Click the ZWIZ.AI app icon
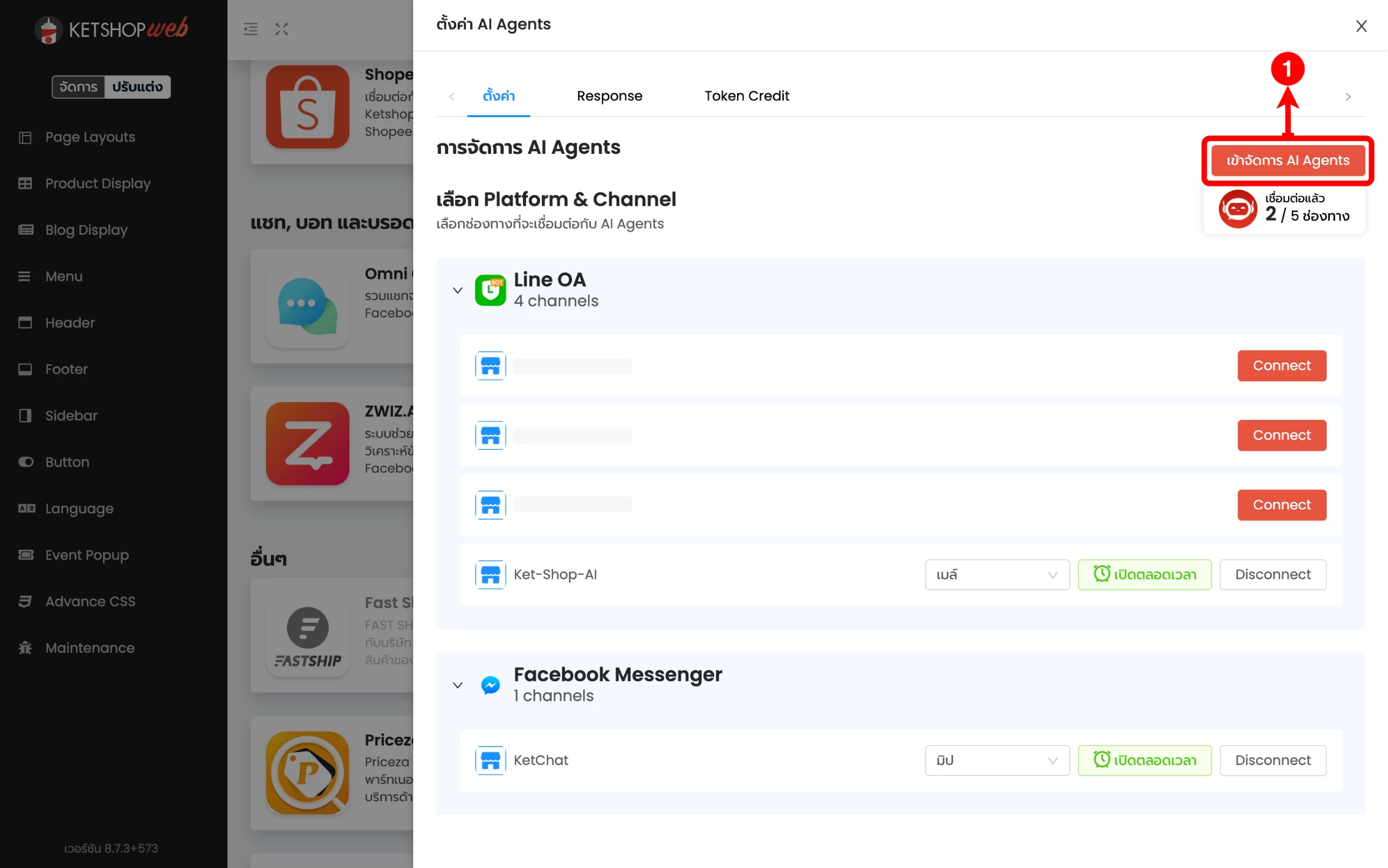1388x868 pixels. click(307, 443)
